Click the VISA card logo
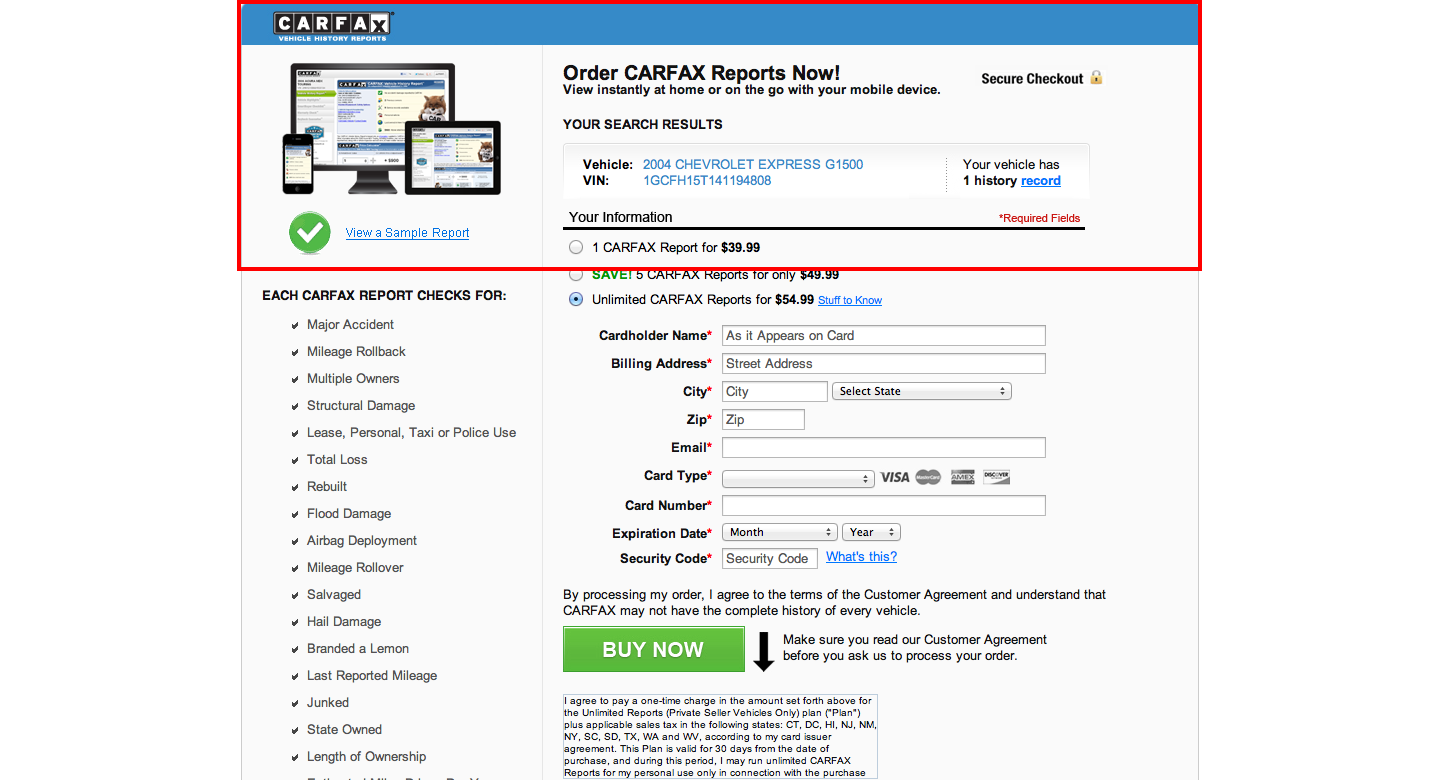 895,477
